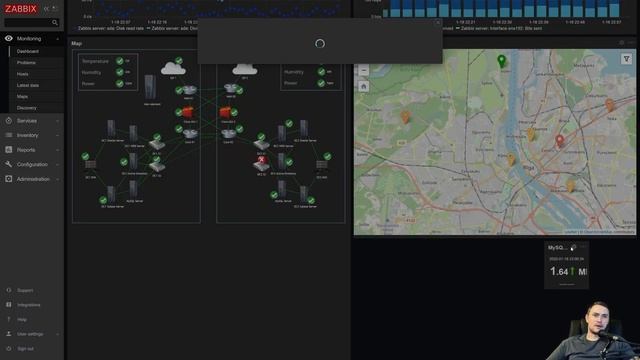Click the Inventory list icon

(x=9, y=135)
